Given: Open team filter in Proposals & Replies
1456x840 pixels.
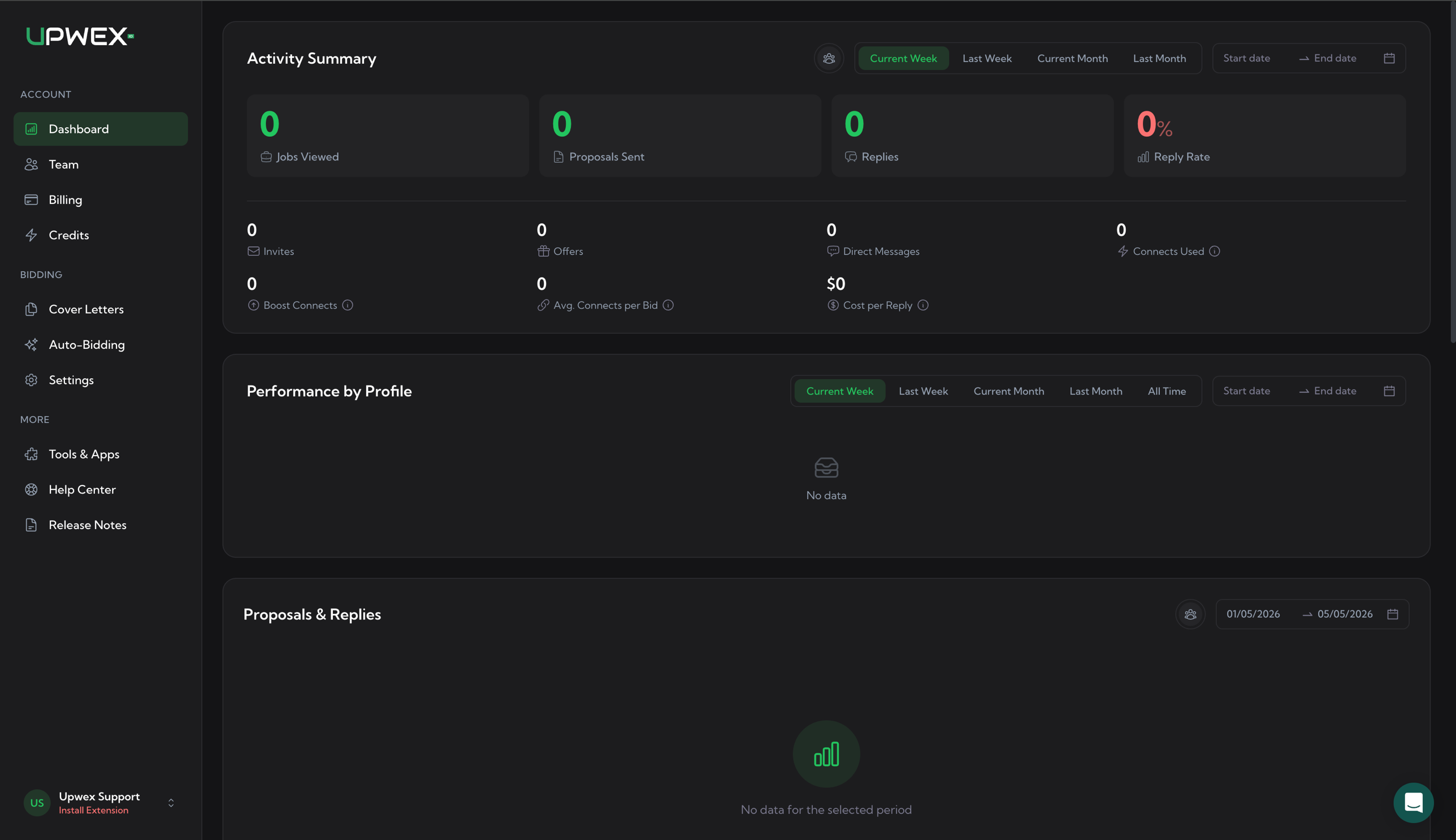Looking at the screenshot, I should [1190, 614].
